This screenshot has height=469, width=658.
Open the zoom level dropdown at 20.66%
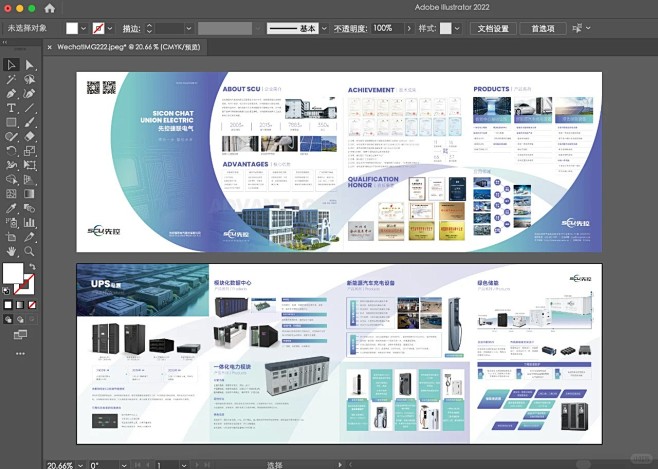click(x=79, y=465)
